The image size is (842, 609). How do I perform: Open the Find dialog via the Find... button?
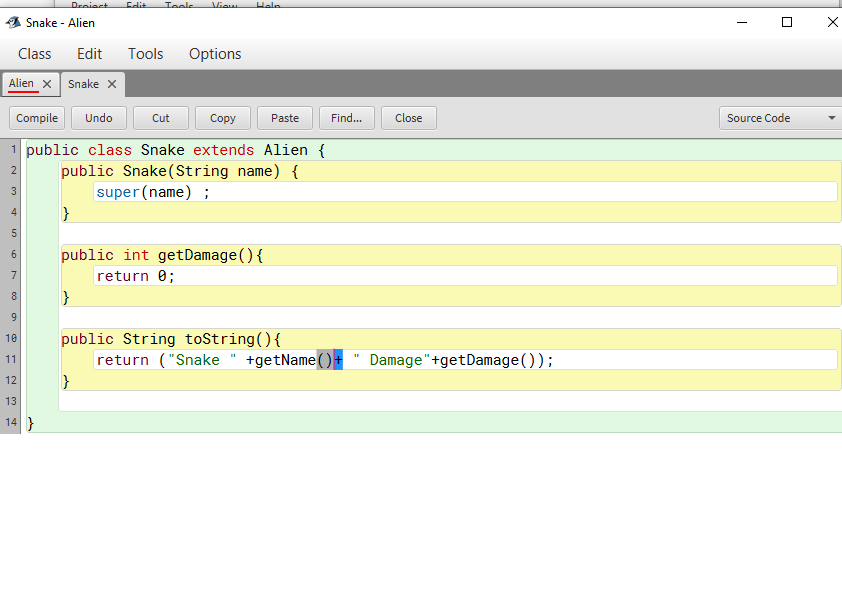point(346,117)
